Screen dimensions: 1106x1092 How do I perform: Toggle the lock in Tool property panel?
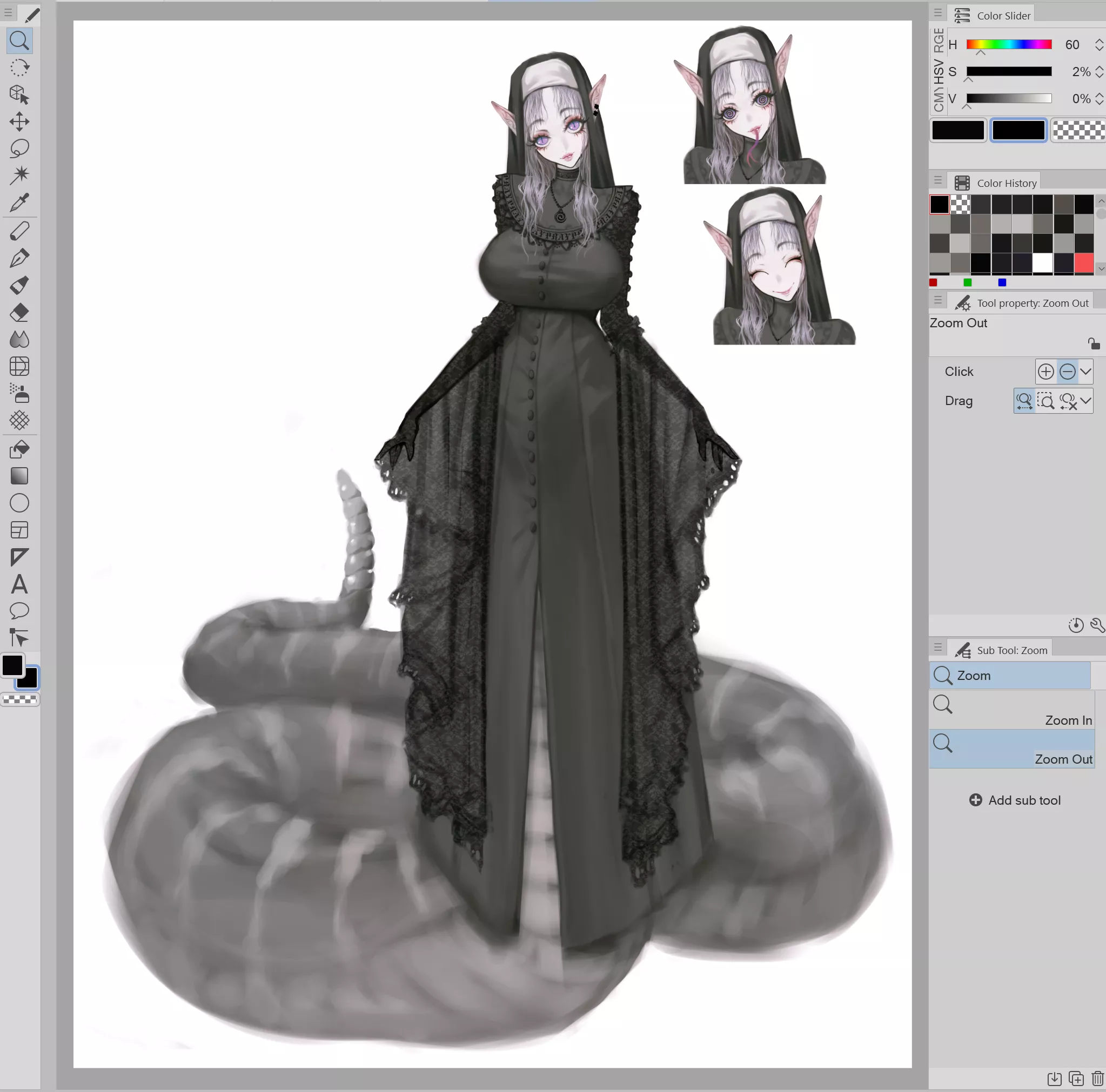[1094, 343]
